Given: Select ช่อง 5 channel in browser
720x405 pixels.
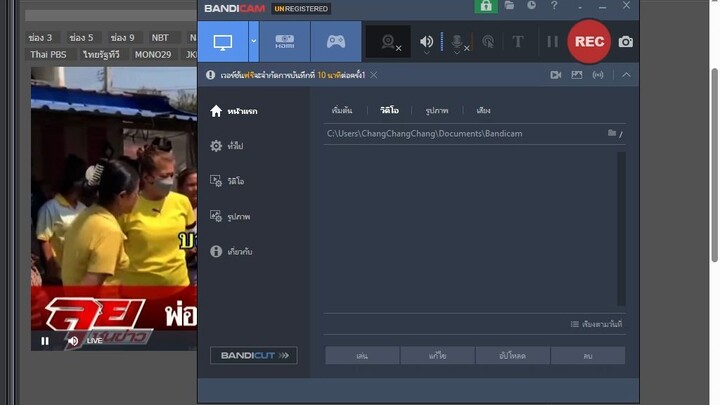Looking at the screenshot, I should 81,38.
